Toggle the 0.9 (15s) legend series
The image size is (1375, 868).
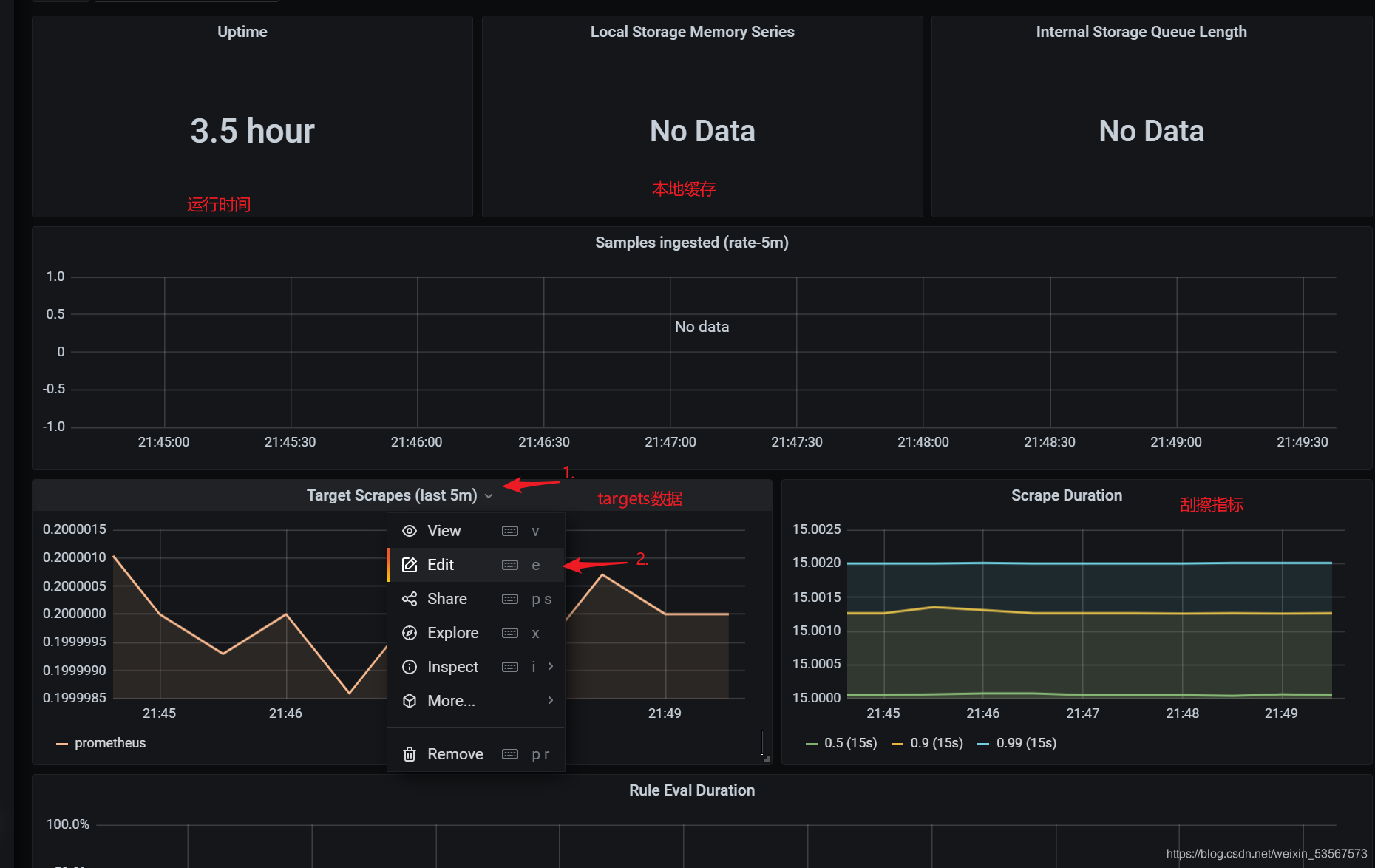[x=937, y=743]
